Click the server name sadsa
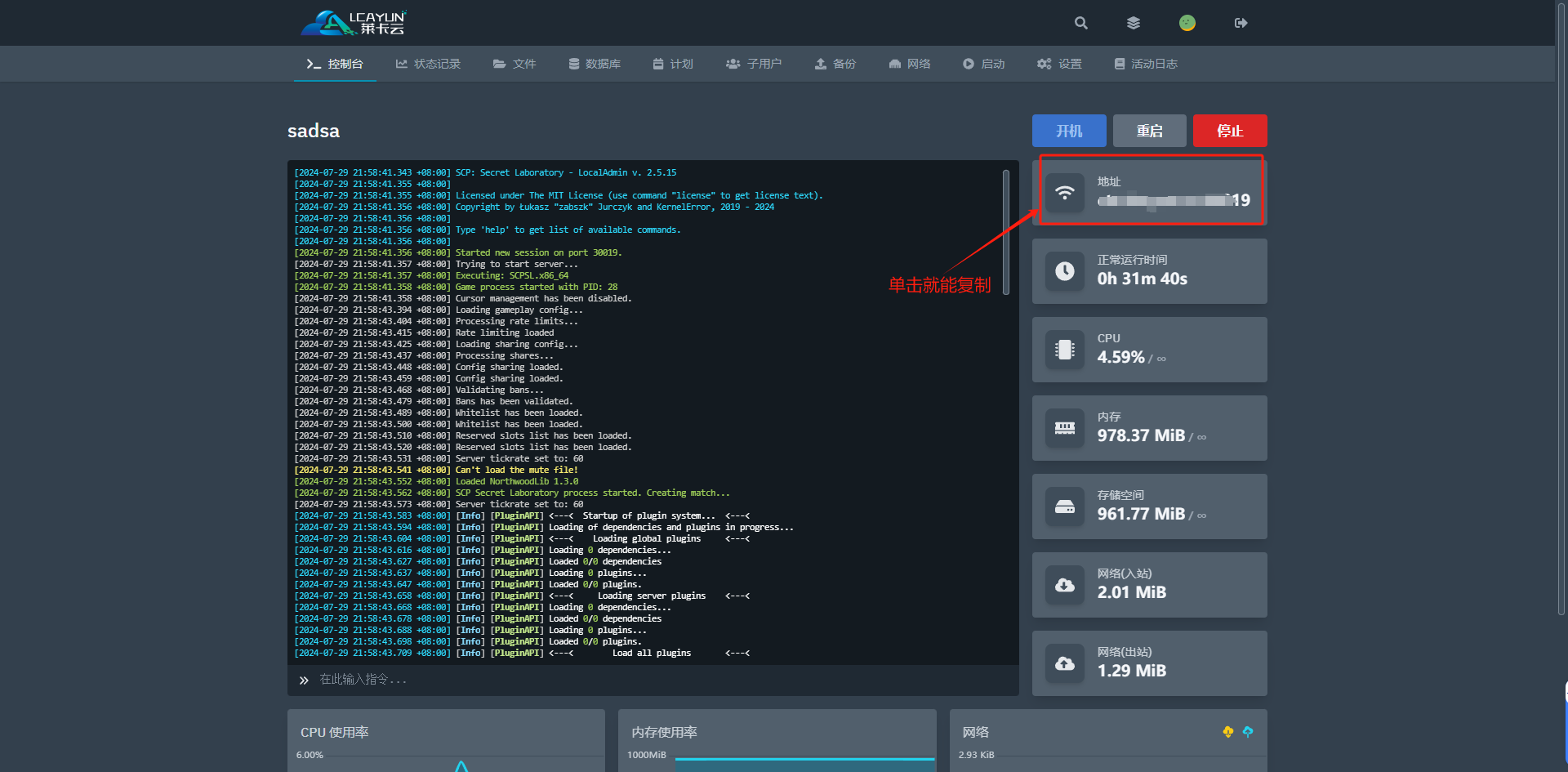The width and height of the screenshot is (1568, 772). tap(314, 131)
